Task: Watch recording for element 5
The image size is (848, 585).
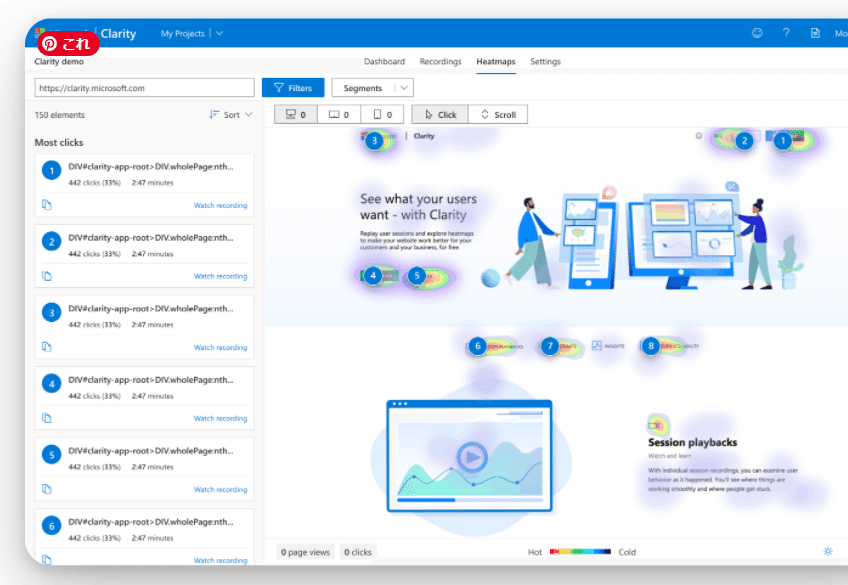Action: click(220, 489)
